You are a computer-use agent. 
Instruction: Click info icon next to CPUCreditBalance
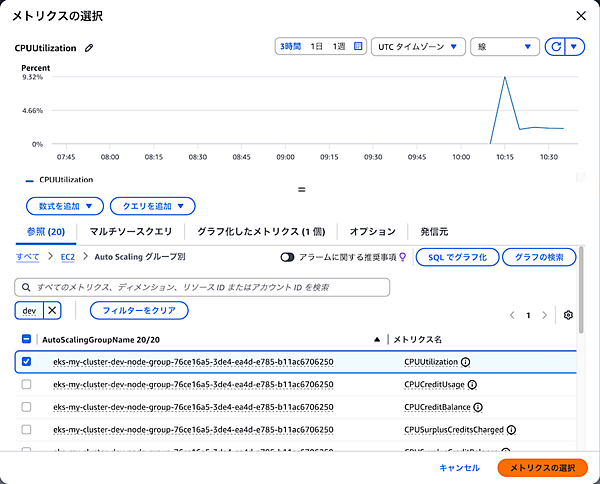point(479,408)
